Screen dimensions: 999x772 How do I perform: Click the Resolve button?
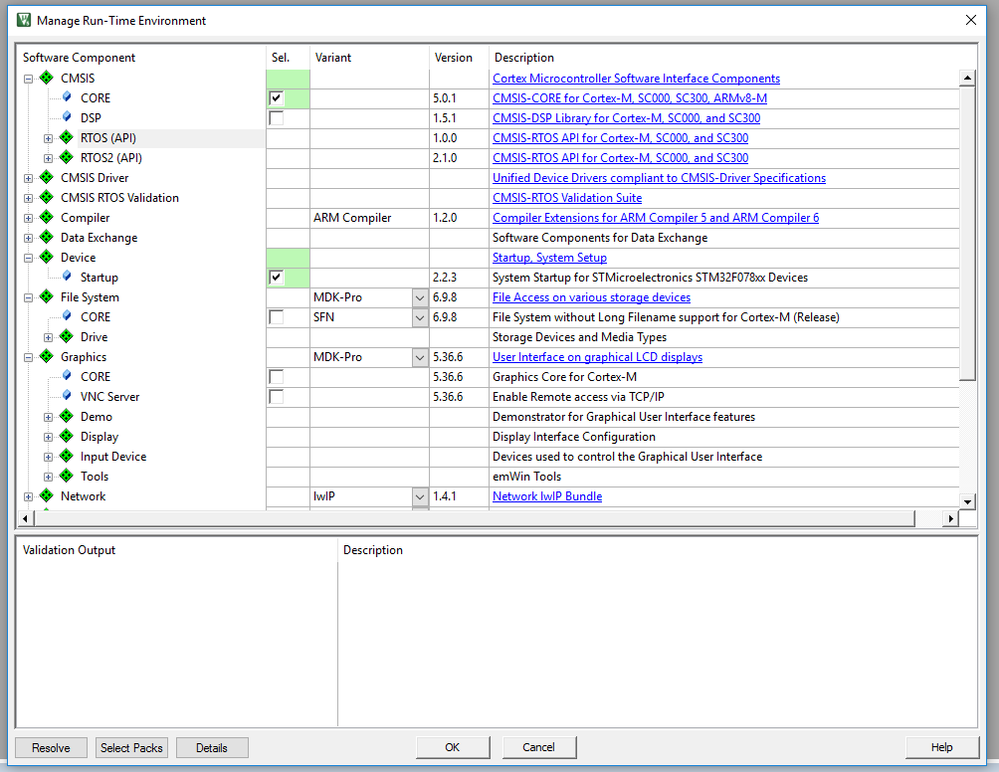pos(51,747)
